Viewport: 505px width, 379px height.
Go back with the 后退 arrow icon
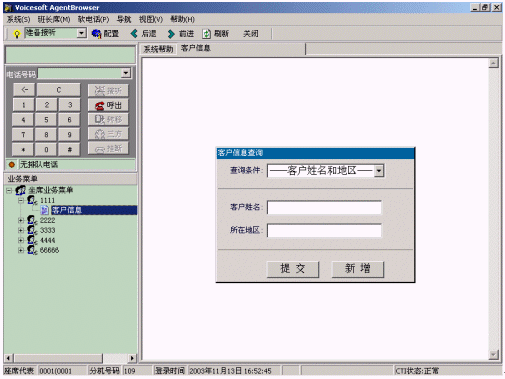[134, 34]
